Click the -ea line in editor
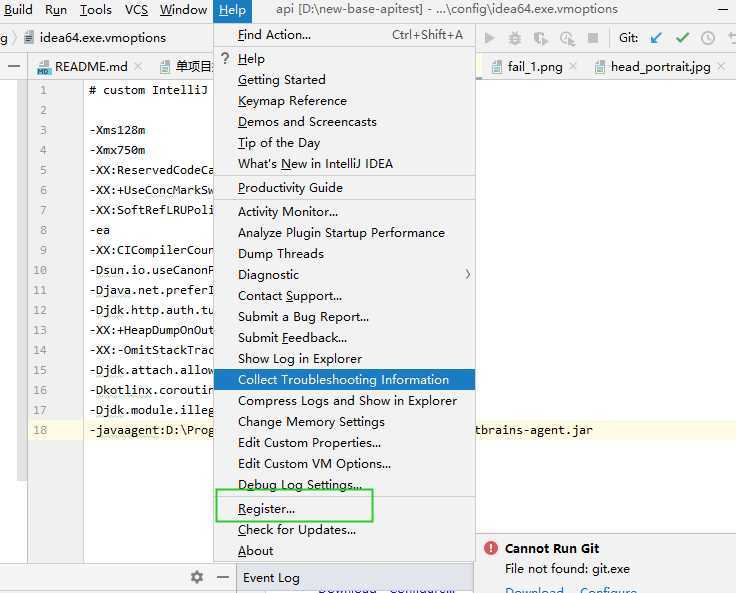 [x=100, y=230]
